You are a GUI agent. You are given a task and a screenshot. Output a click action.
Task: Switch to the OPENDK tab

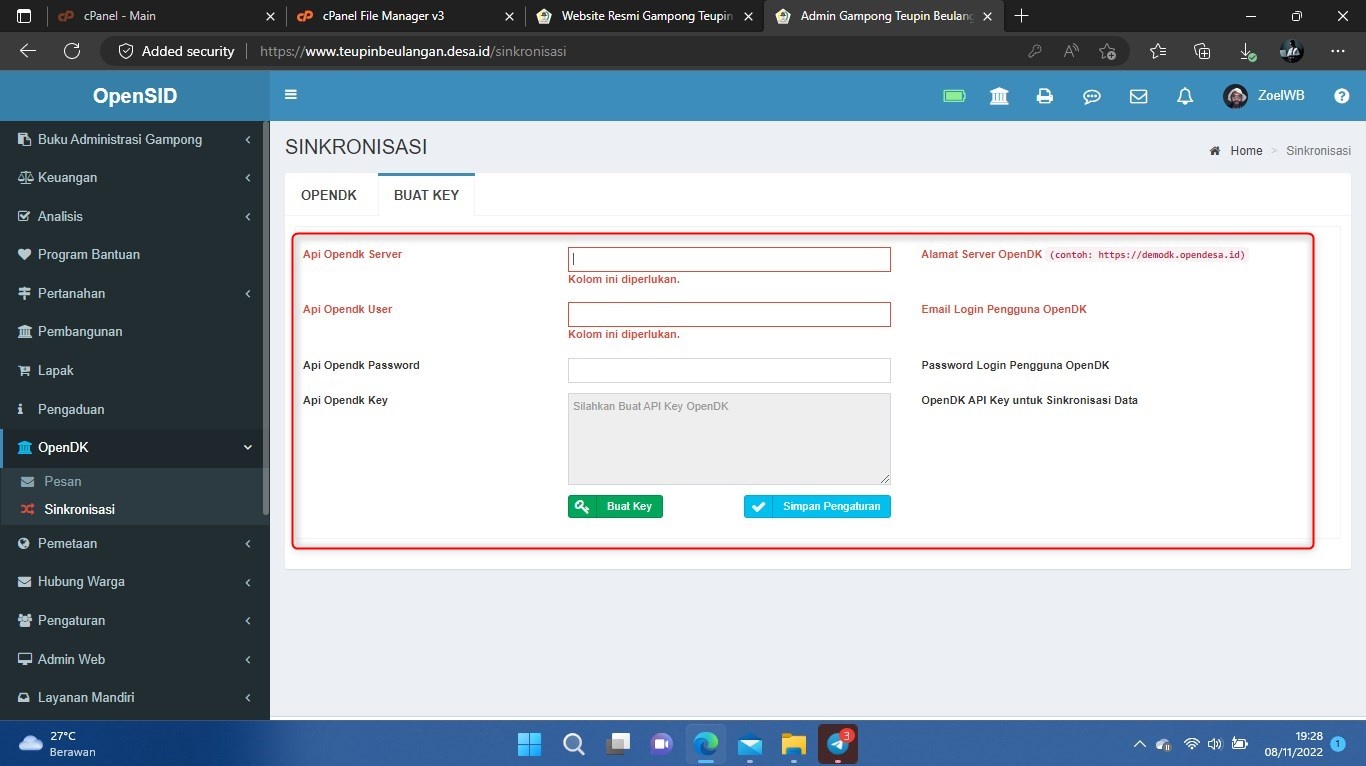(329, 195)
